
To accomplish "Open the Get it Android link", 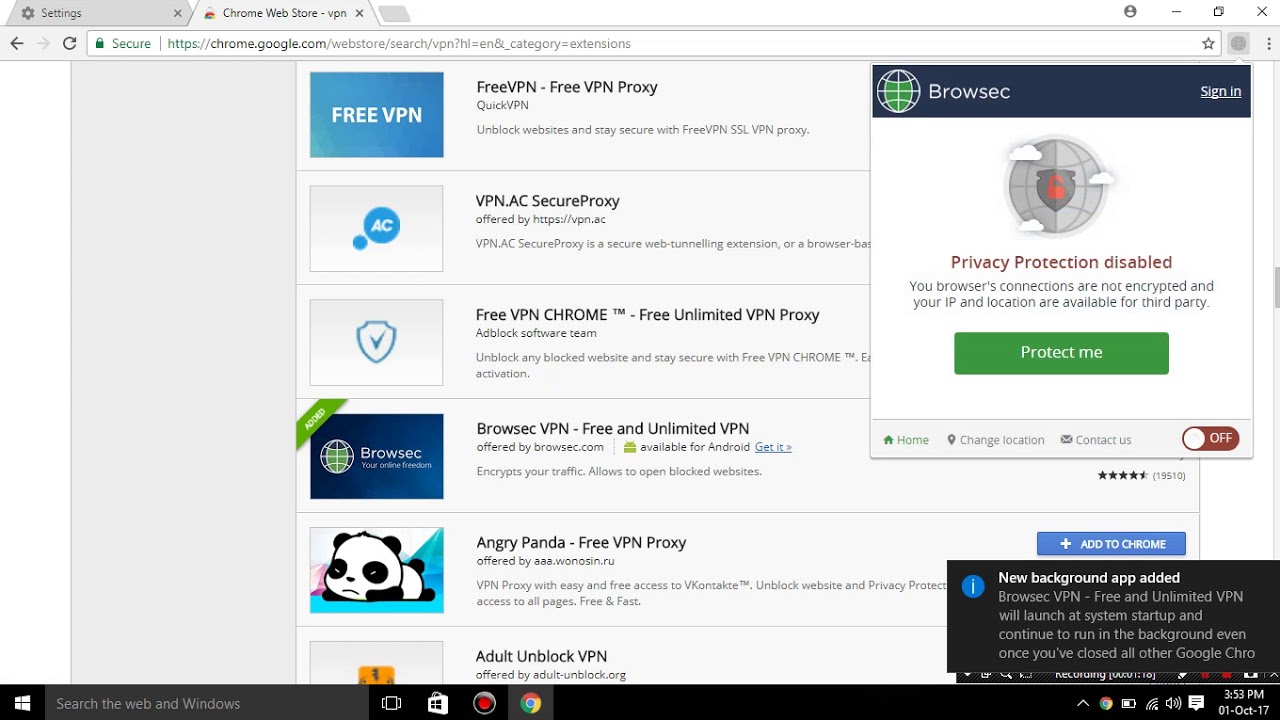I will 773,447.
